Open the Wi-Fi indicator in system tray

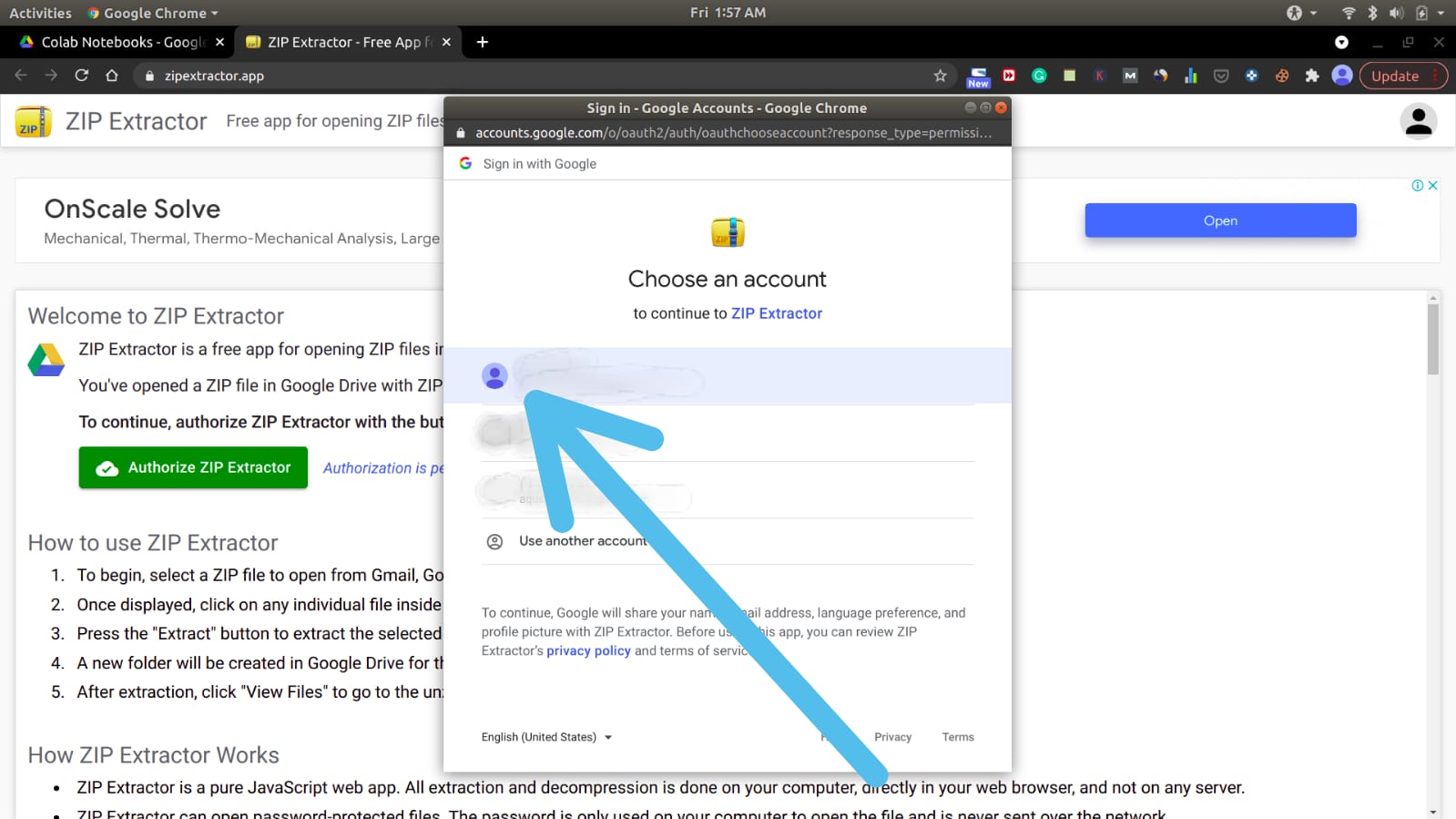tap(1349, 13)
